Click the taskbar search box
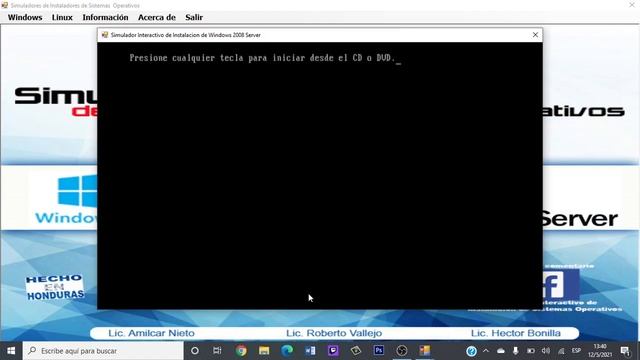 point(103,351)
